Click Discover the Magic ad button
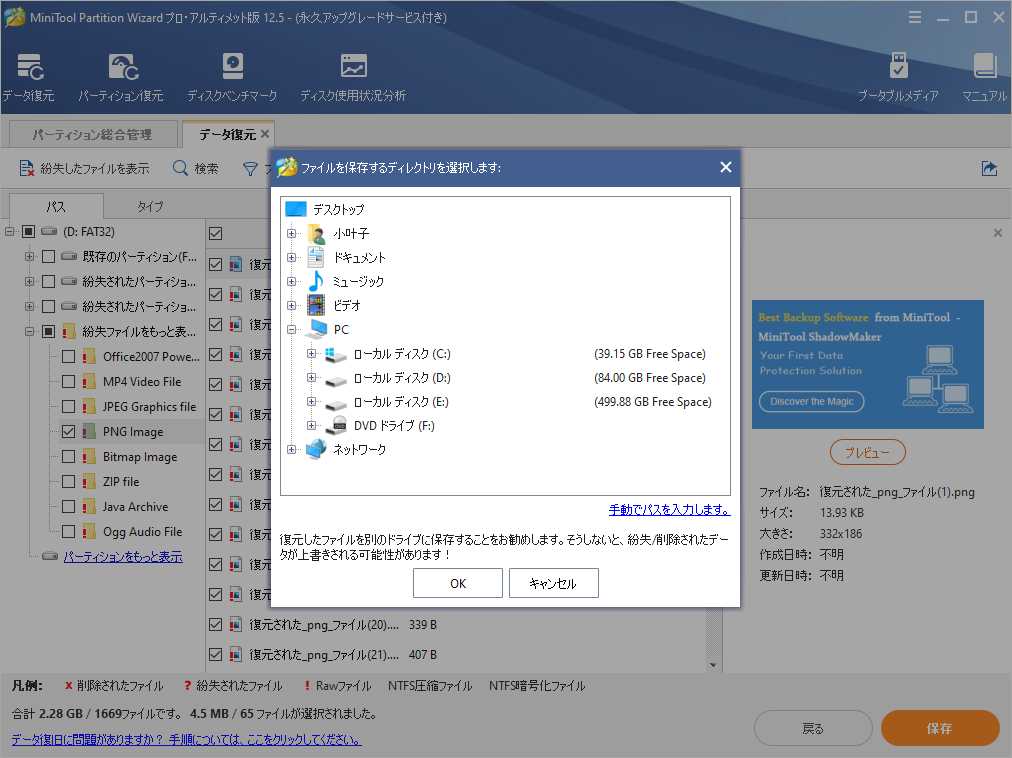Screen dimensions: 1012x758 811,401
